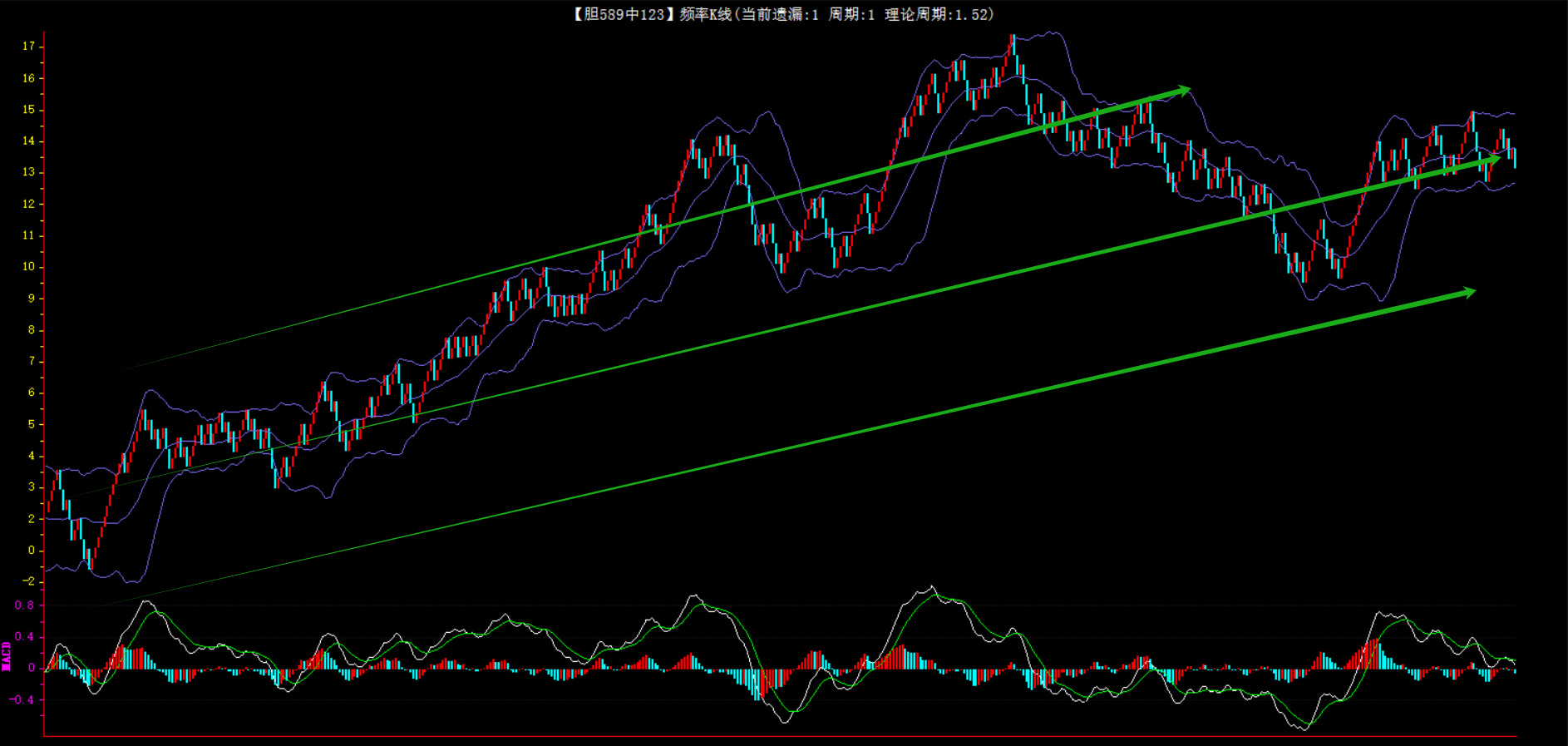Screen dimensions: 1568x746
Task: Click the 10 label on price axis
Action: coord(29,267)
